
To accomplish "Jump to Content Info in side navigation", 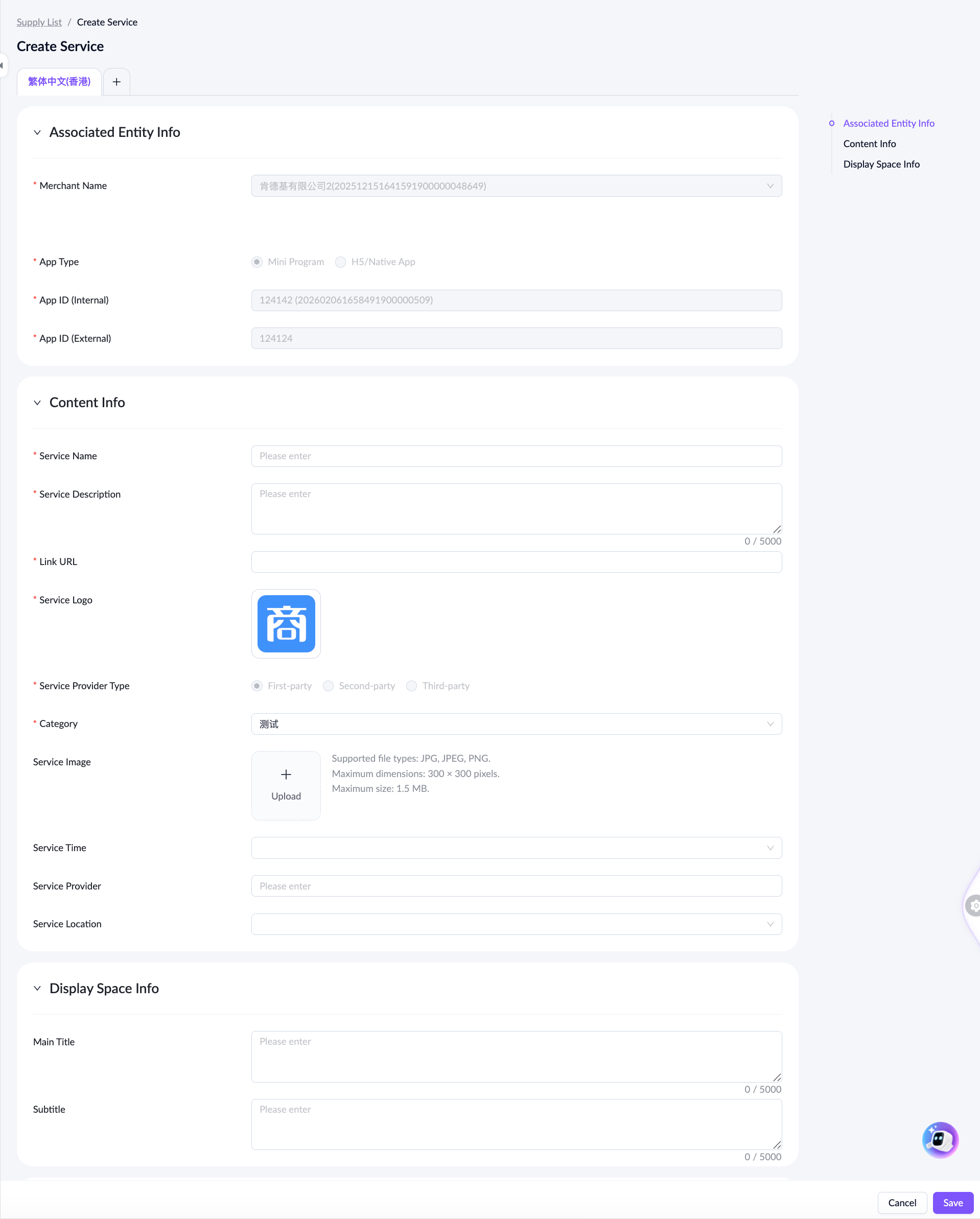I will point(869,144).
